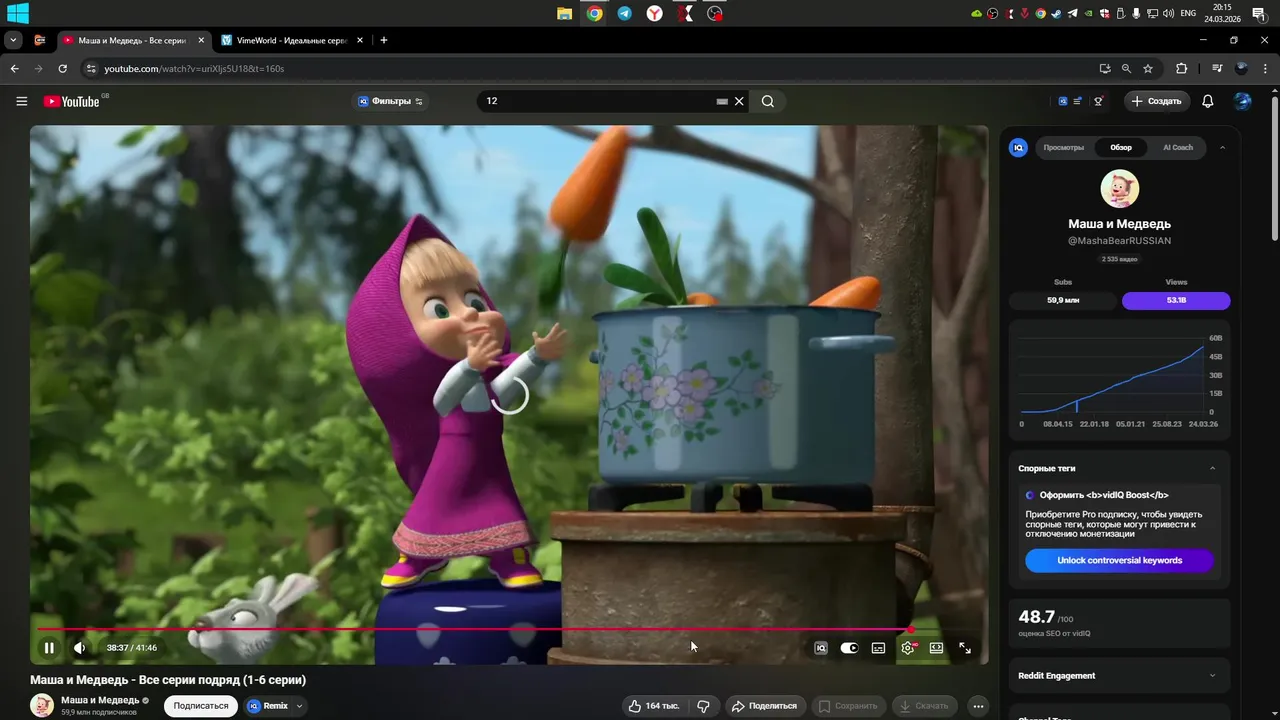Click the 59,9 млн Subs pill
The width and height of the screenshot is (1280, 720).
pos(1063,300)
